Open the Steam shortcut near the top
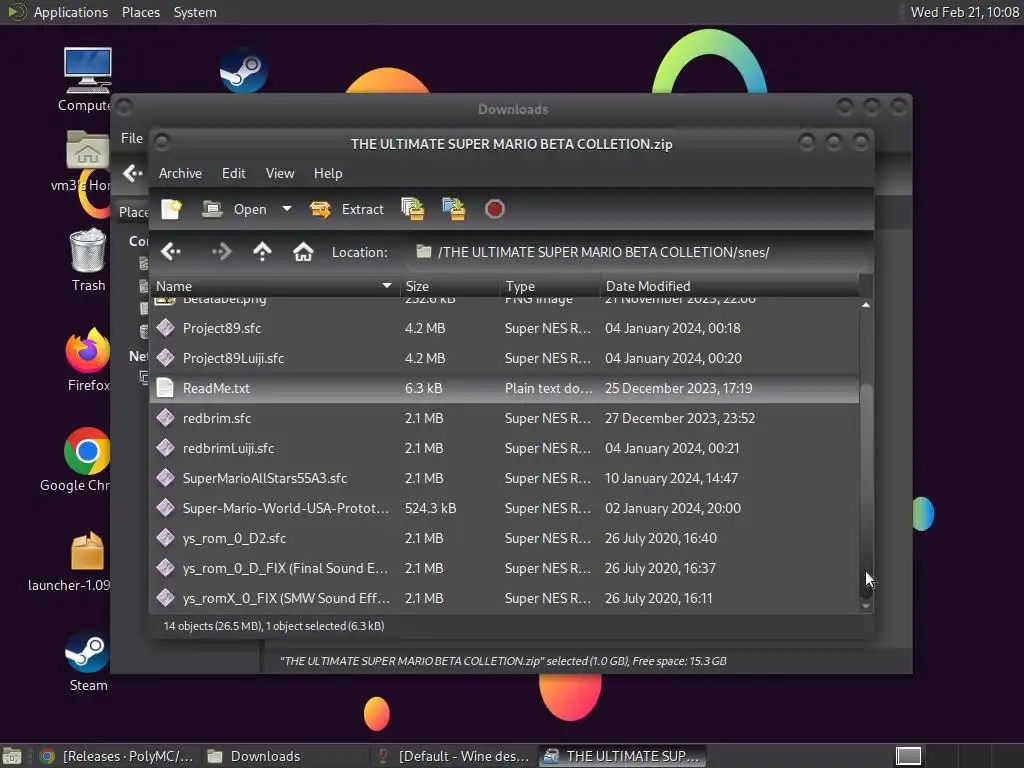The image size is (1024, 768). pos(243,71)
